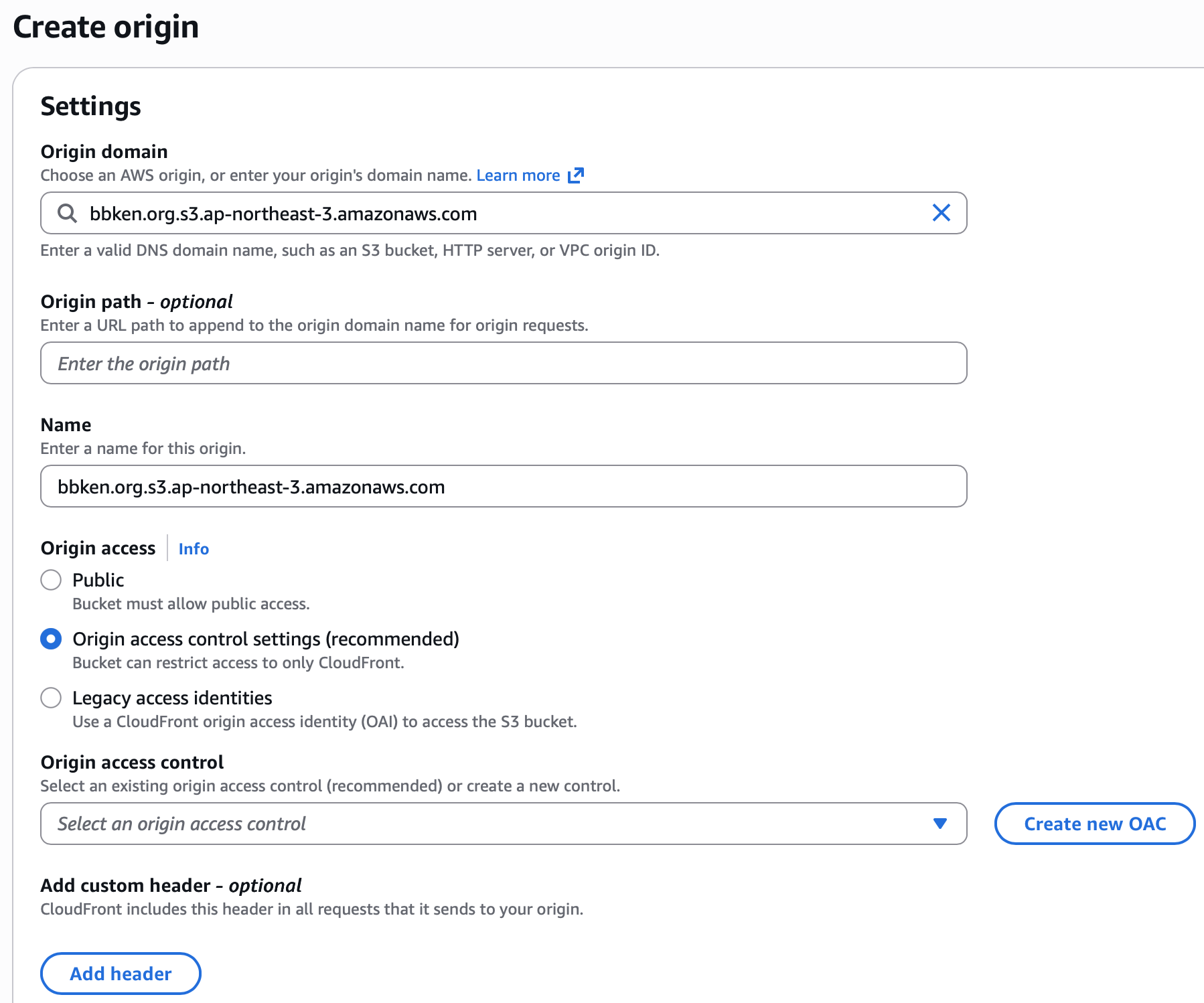
Task: Enable the Legacy access identities radio button
Action: [x=51, y=698]
